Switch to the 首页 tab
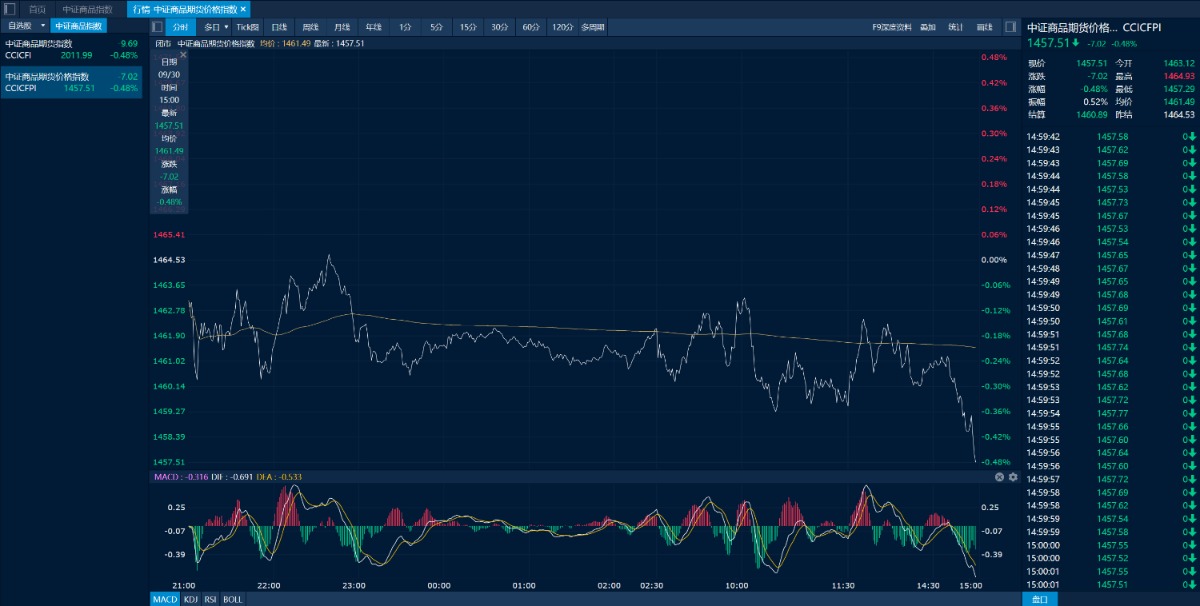Screen dimensions: 1200x606 click(37, 9)
